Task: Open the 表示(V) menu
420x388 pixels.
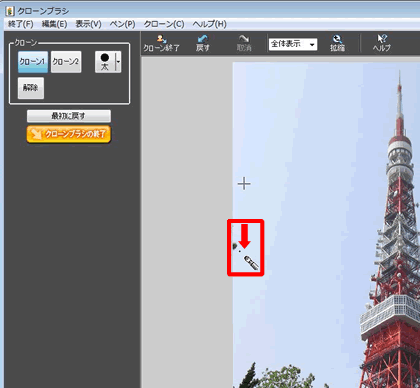Action: click(x=89, y=24)
